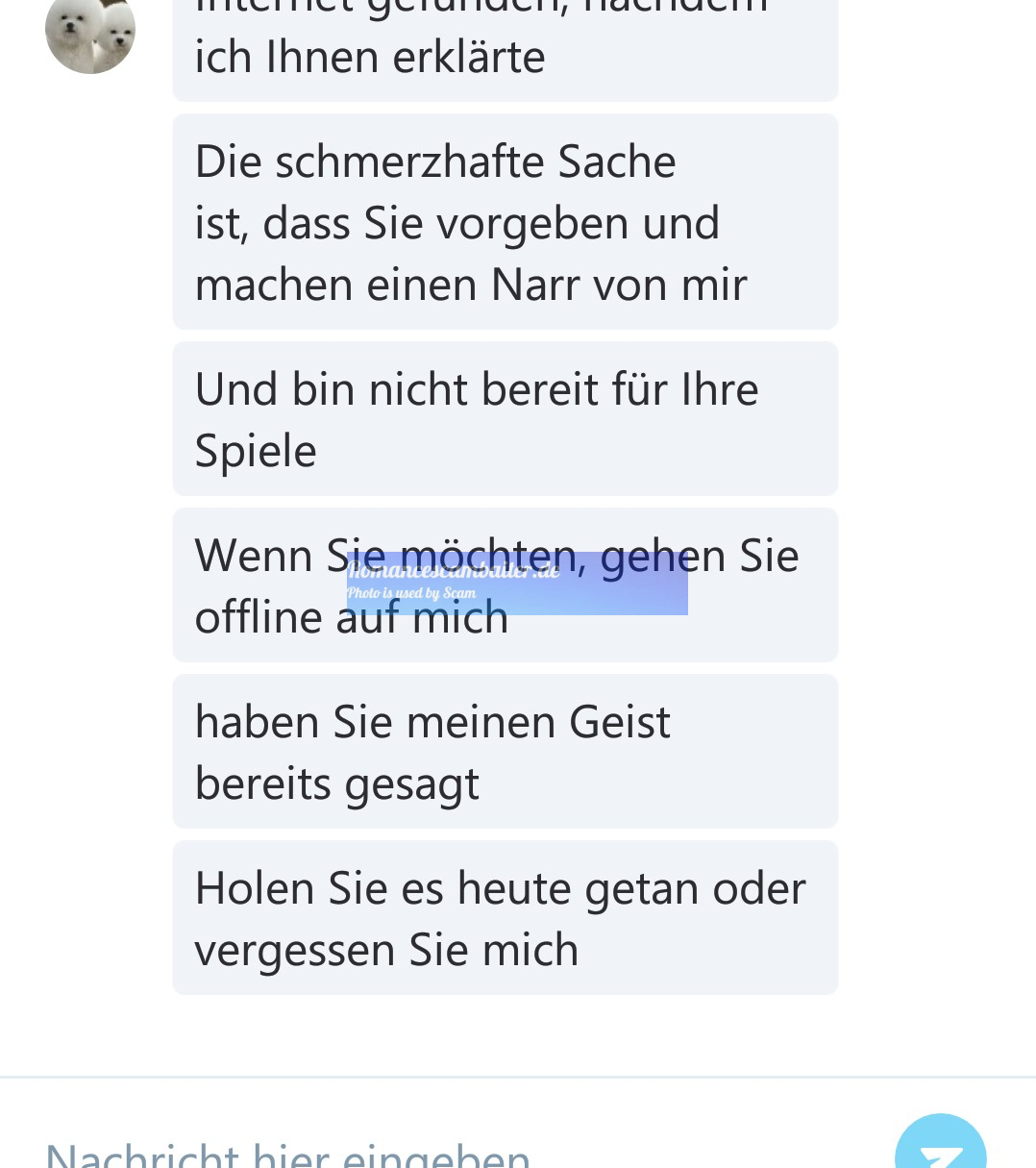
Task: Click the word 'Geist' in the message
Action: point(619,723)
